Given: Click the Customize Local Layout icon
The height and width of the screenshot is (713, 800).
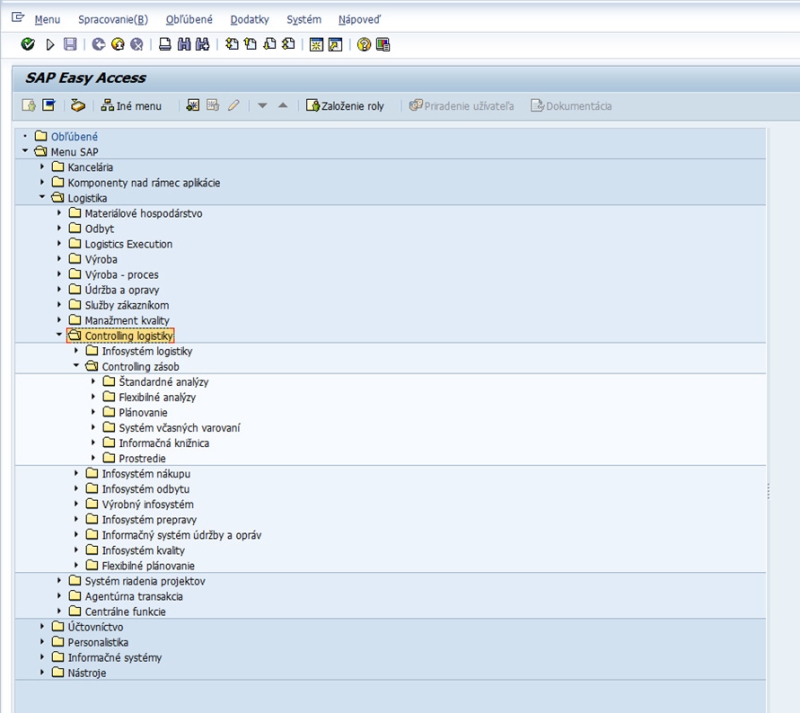Looking at the screenshot, I should 383,44.
